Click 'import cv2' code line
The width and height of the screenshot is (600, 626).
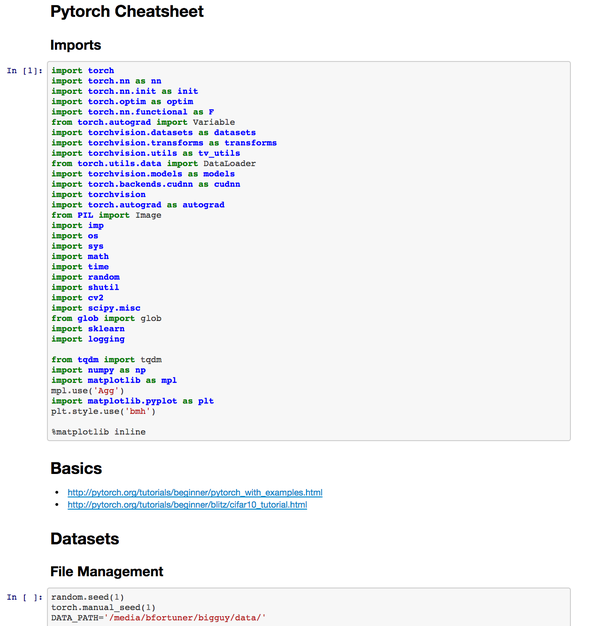tap(77, 298)
